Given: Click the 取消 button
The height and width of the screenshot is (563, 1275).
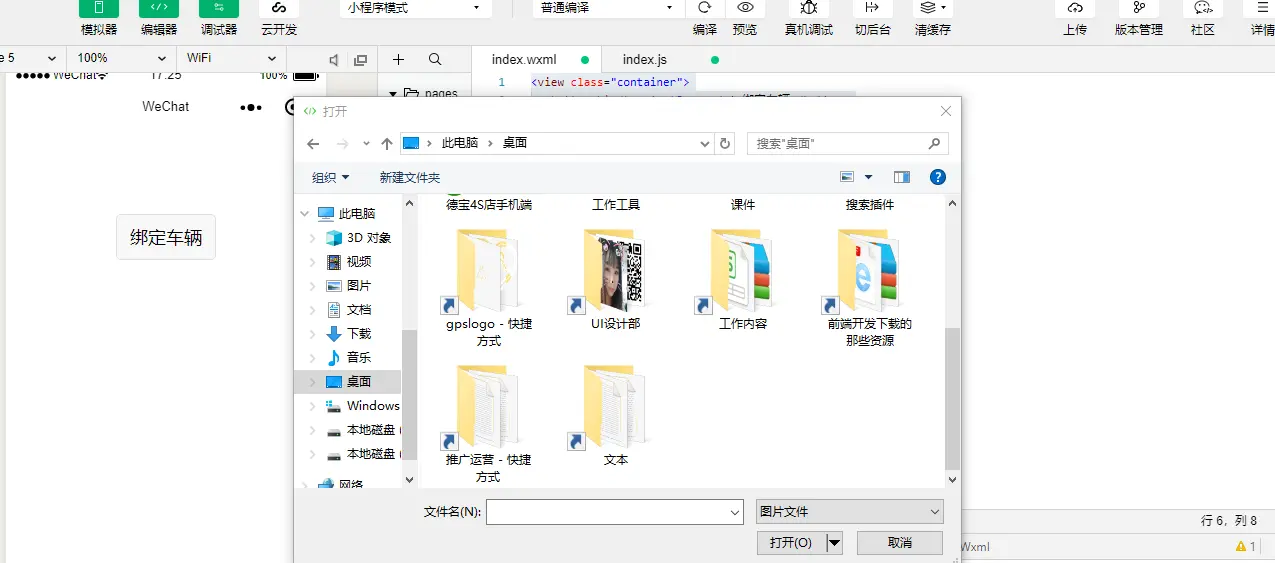Looking at the screenshot, I should [900, 542].
